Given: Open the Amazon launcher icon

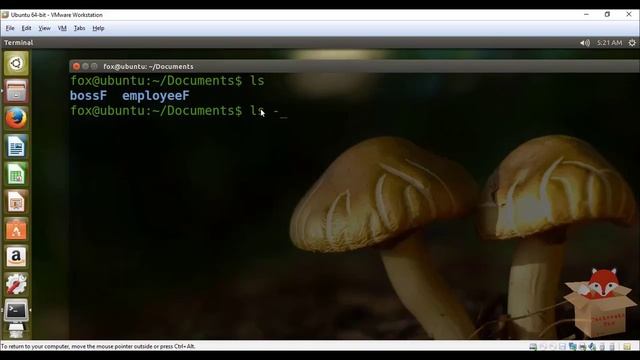Looking at the screenshot, I should click(16, 257).
